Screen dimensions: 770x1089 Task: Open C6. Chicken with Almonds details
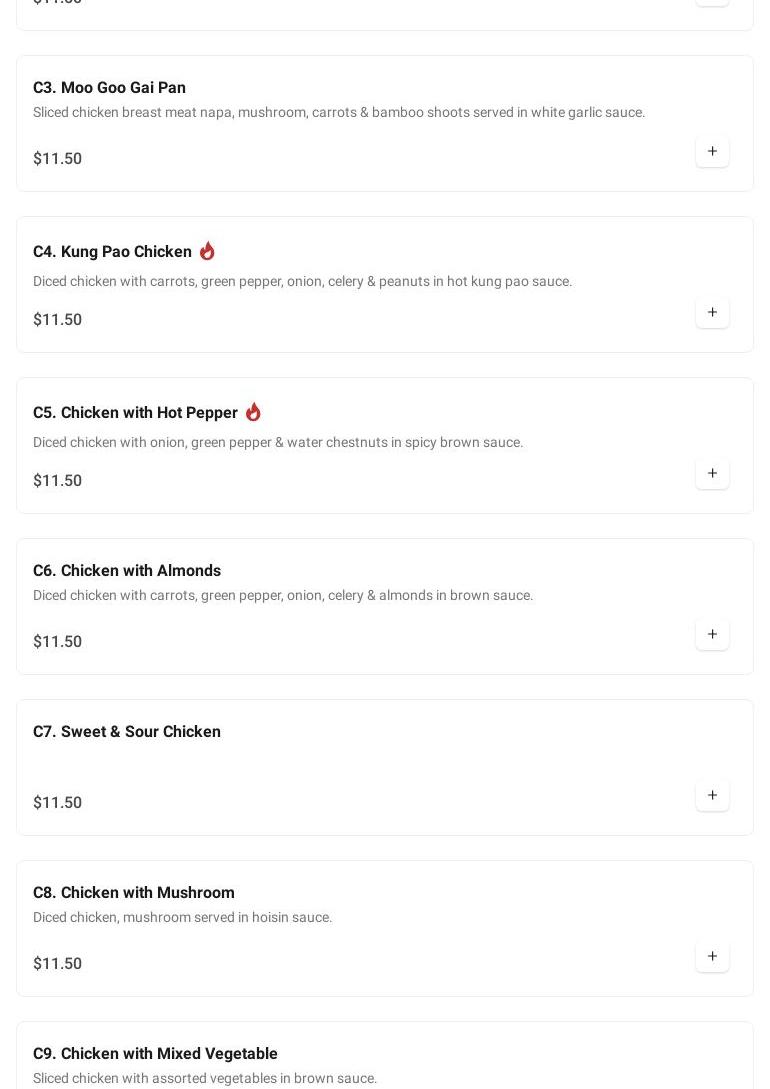click(127, 571)
